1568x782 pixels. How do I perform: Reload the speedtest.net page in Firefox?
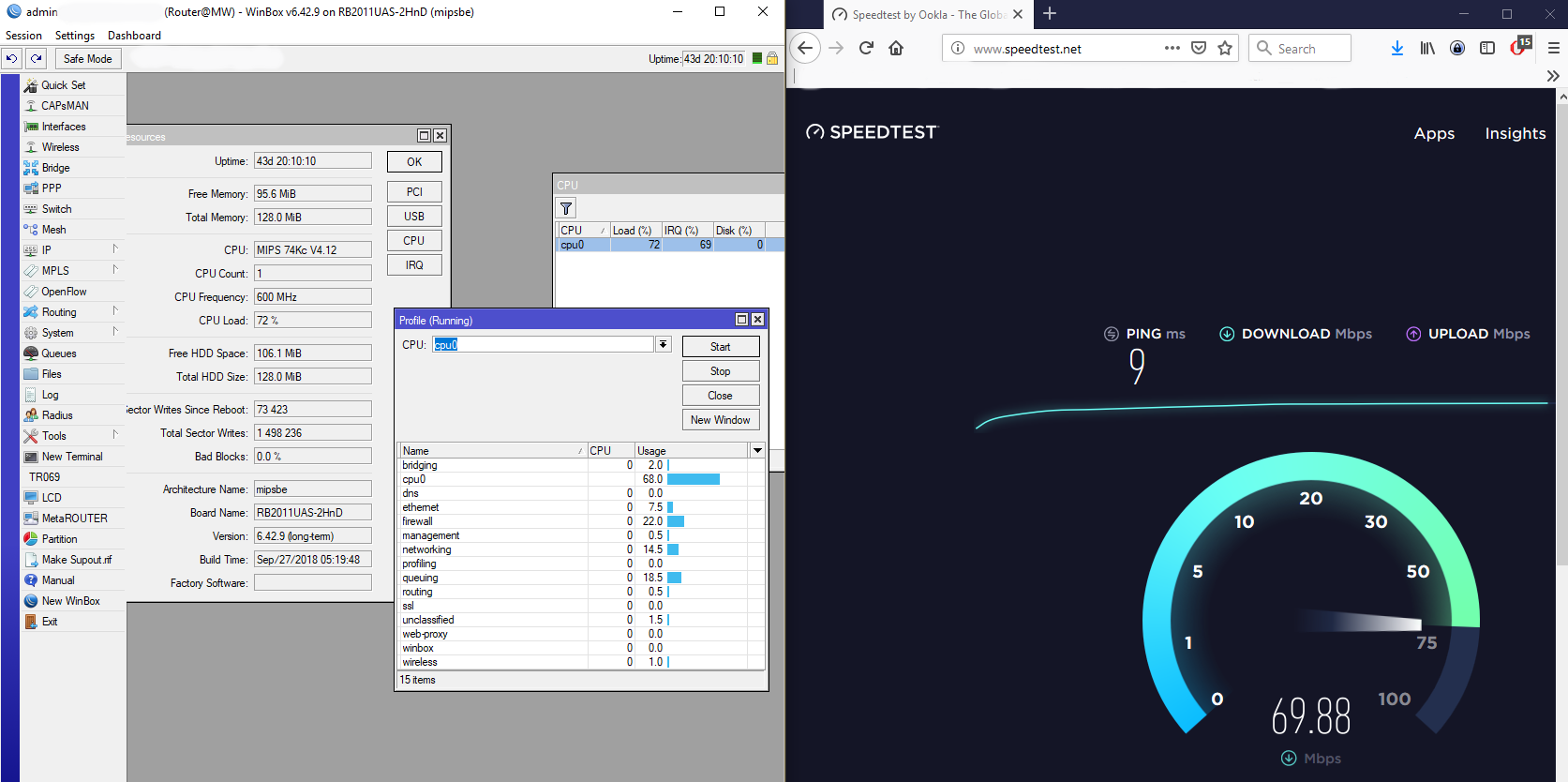click(866, 49)
